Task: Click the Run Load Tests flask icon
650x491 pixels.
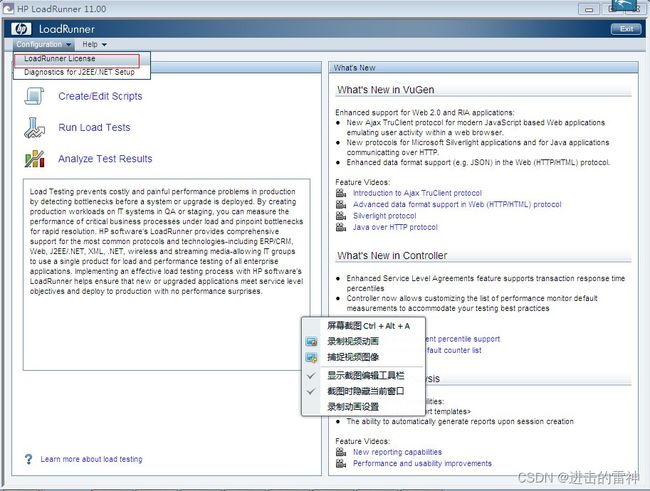Action: click(x=34, y=128)
